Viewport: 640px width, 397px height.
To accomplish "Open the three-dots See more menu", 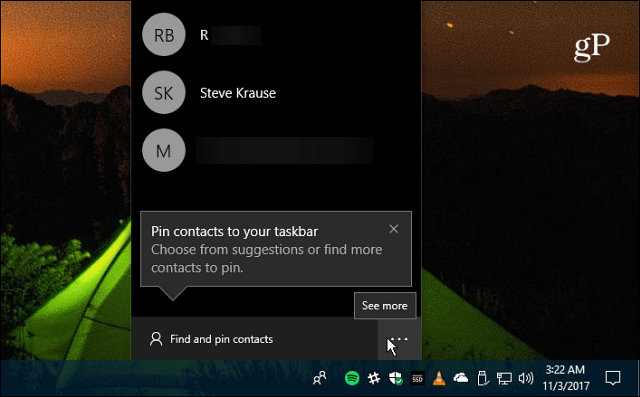I will tap(399, 339).
